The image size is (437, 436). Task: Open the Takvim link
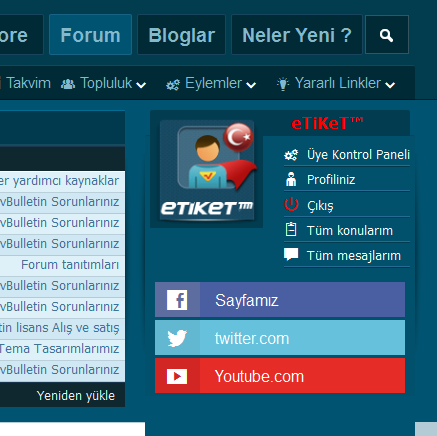pos(28,83)
